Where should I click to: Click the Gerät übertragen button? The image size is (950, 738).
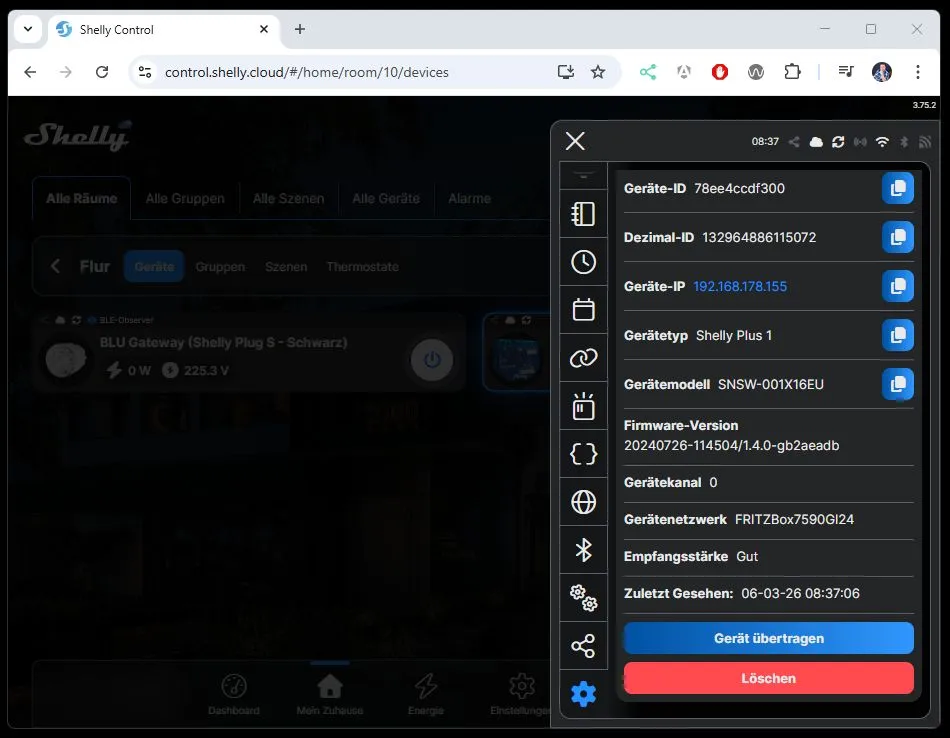tap(768, 638)
